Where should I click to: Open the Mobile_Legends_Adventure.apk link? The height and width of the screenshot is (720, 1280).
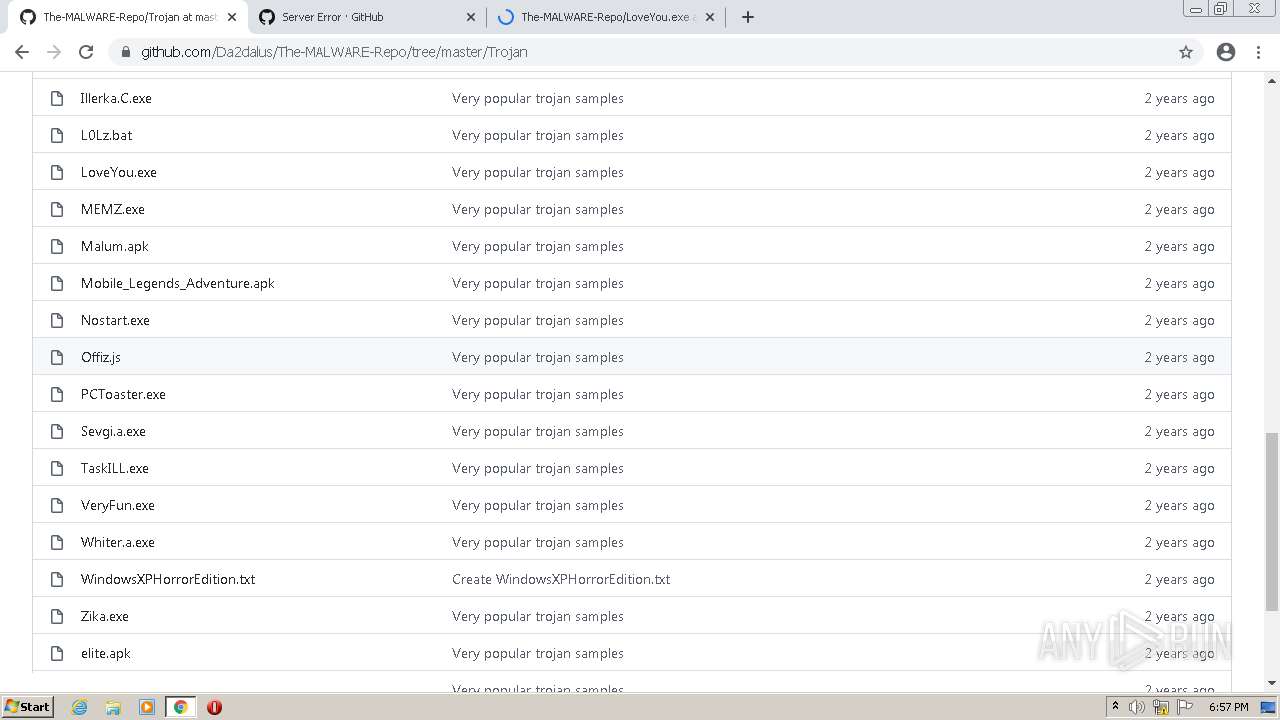pyautogui.click(x=178, y=283)
